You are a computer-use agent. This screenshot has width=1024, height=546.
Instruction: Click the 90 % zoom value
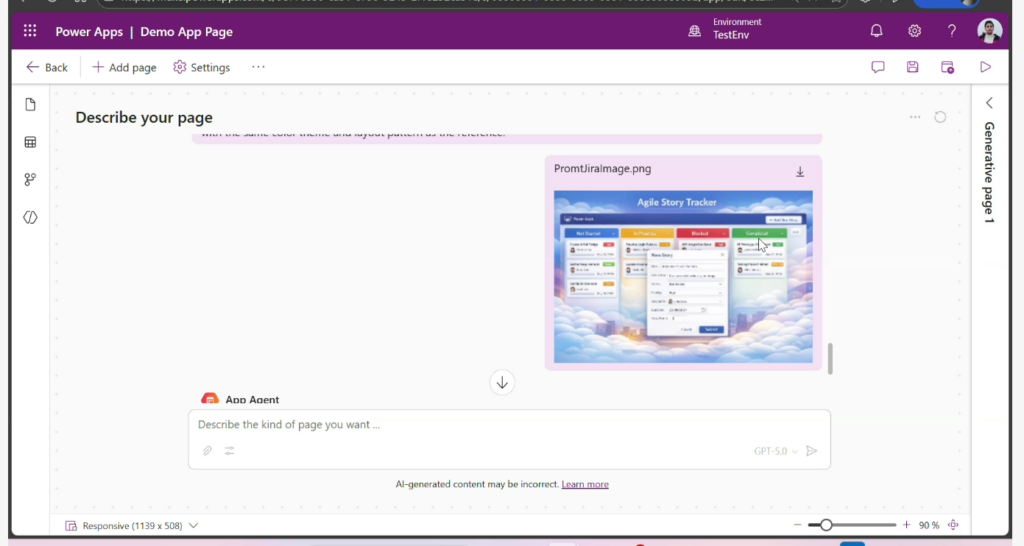coord(929,525)
